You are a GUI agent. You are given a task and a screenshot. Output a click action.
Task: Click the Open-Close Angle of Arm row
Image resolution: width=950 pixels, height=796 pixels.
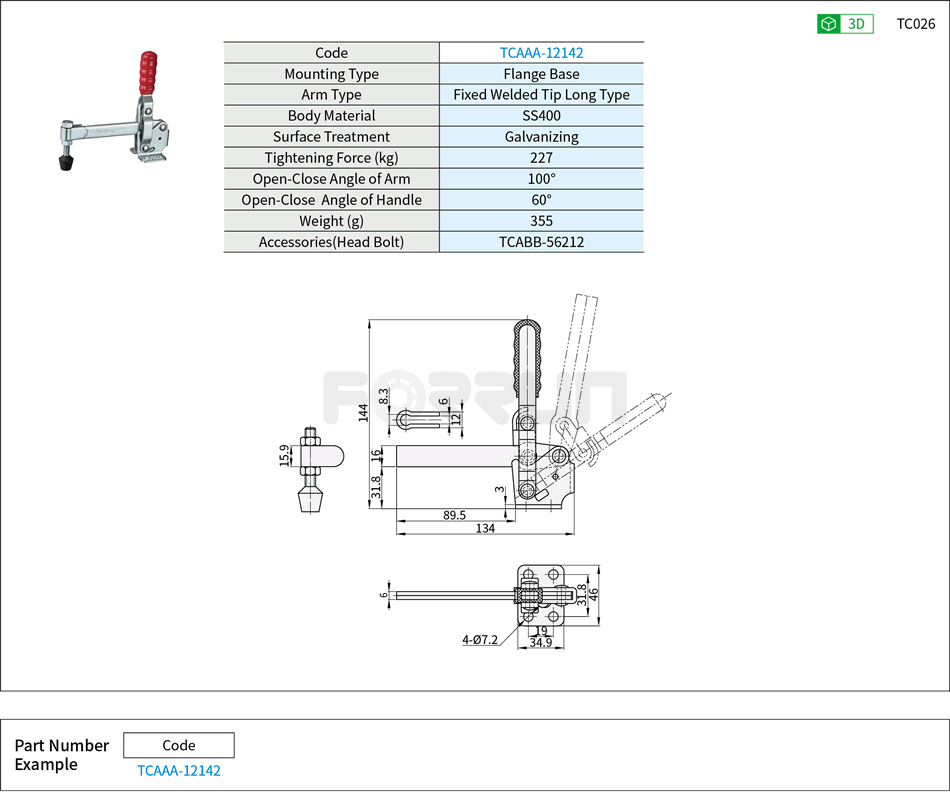pyautogui.click(x=332, y=179)
